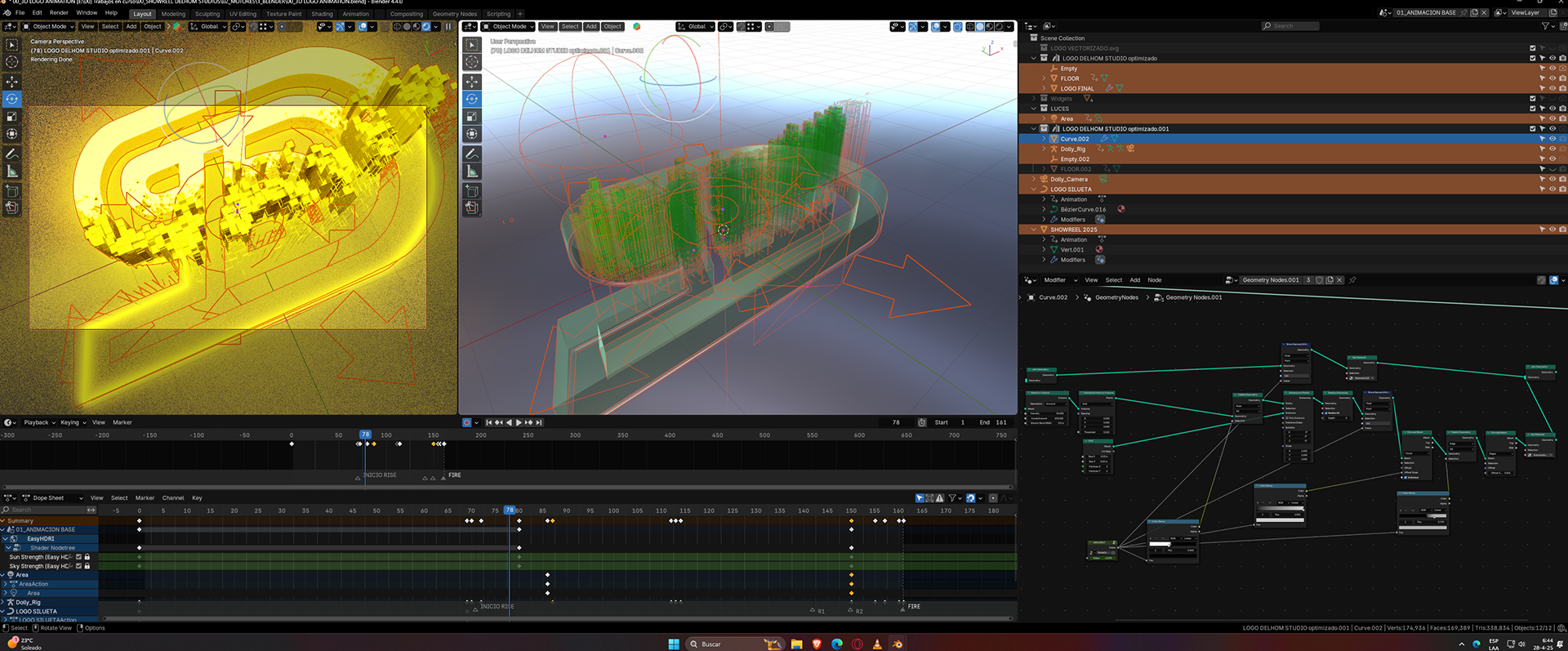The height and width of the screenshot is (651, 1568).
Task: Click the Add menu in the User Perspective viewport
Action: click(x=591, y=26)
